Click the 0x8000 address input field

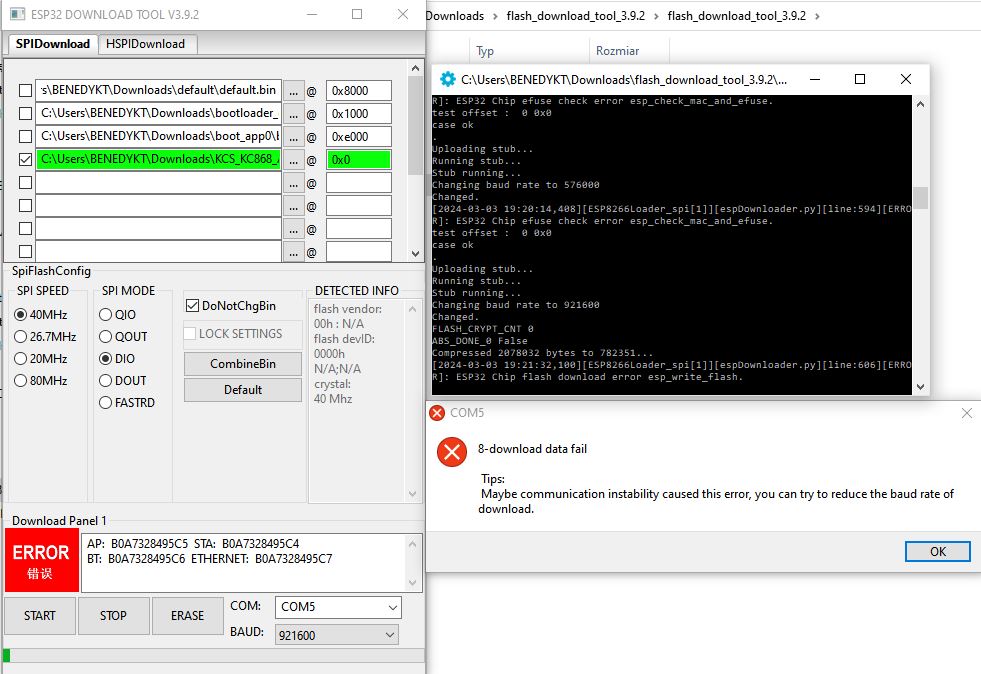[358, 90]
